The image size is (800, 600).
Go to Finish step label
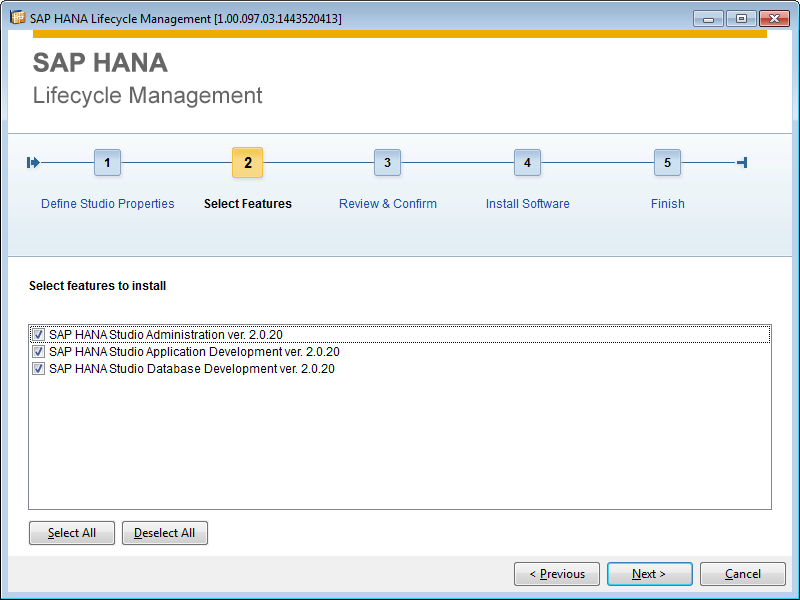point(667,204)
